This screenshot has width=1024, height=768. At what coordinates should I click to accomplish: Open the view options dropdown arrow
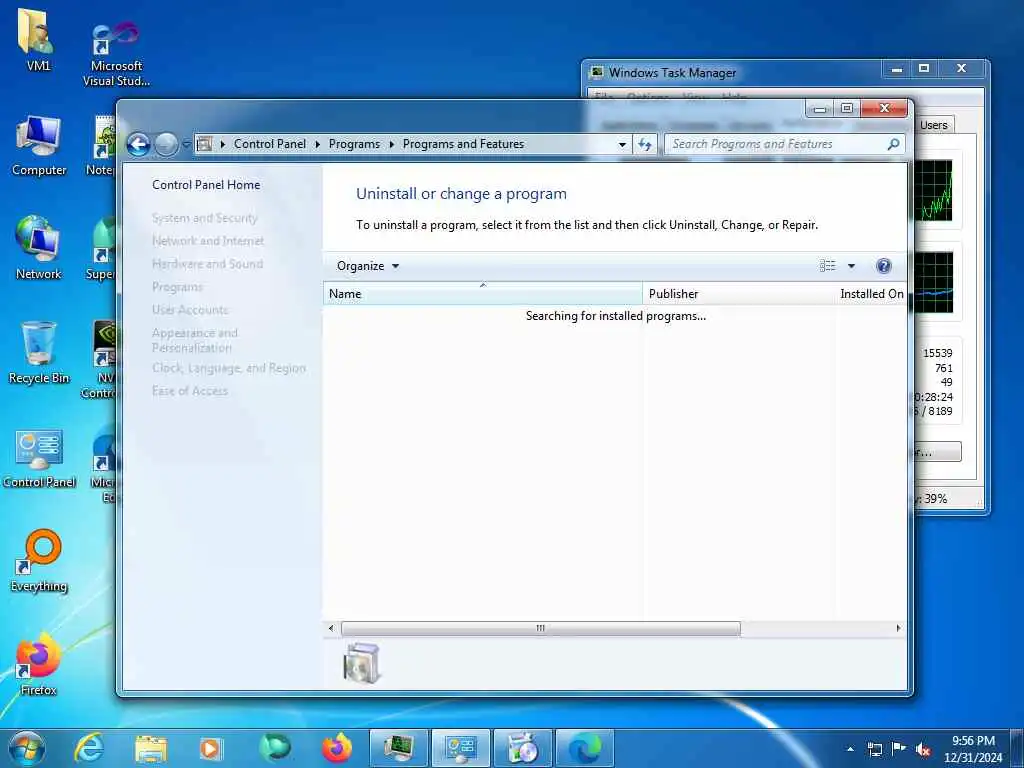(851, 266)
